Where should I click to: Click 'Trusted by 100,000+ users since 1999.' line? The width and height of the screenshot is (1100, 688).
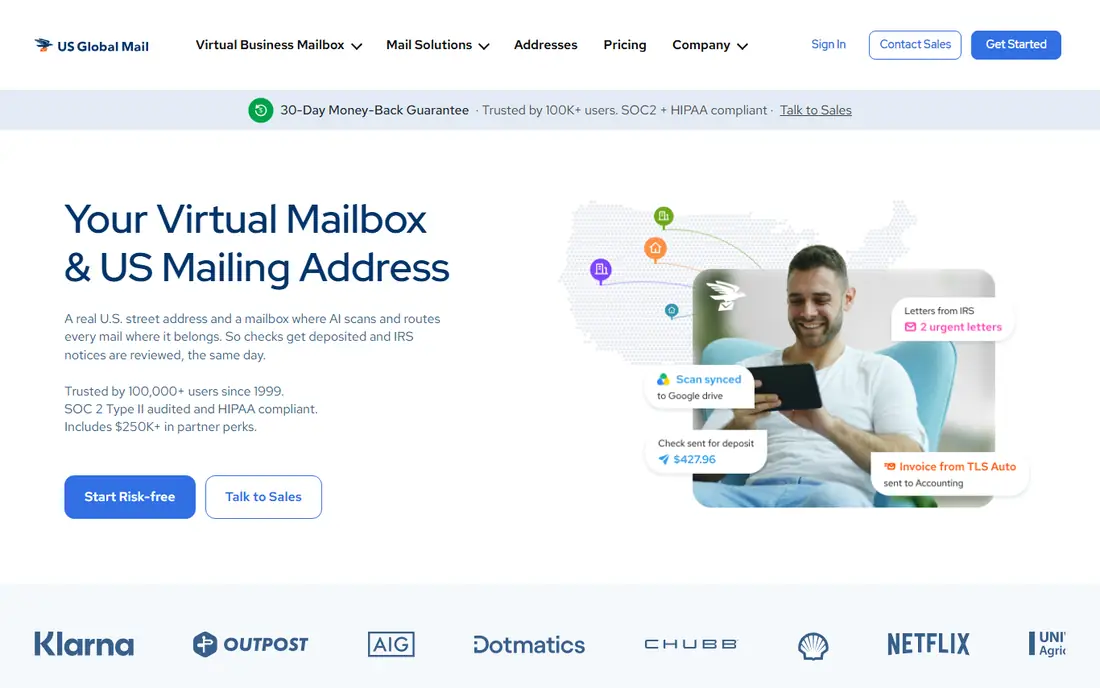(174, 391)
